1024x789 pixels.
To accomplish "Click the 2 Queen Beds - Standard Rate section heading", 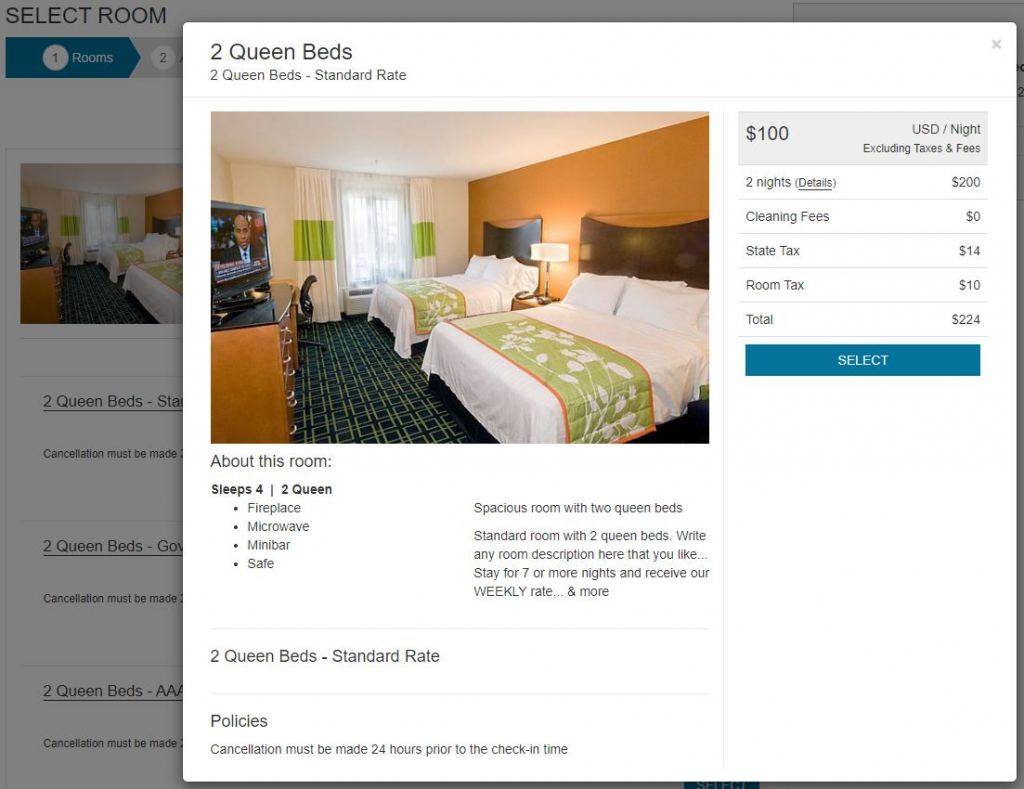I will tap(325, 656).
